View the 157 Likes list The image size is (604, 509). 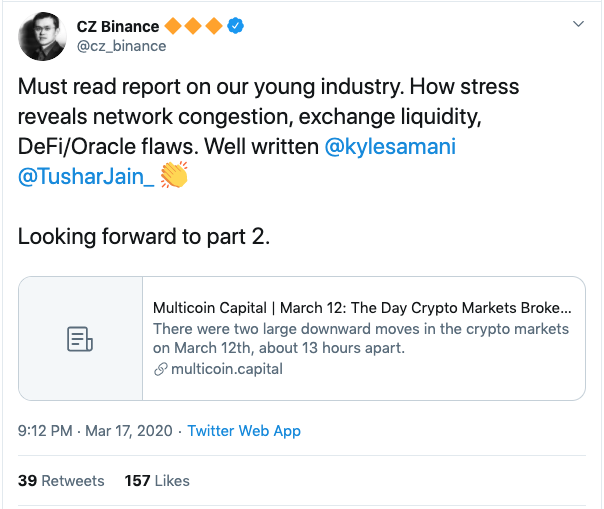click(157, 481)
